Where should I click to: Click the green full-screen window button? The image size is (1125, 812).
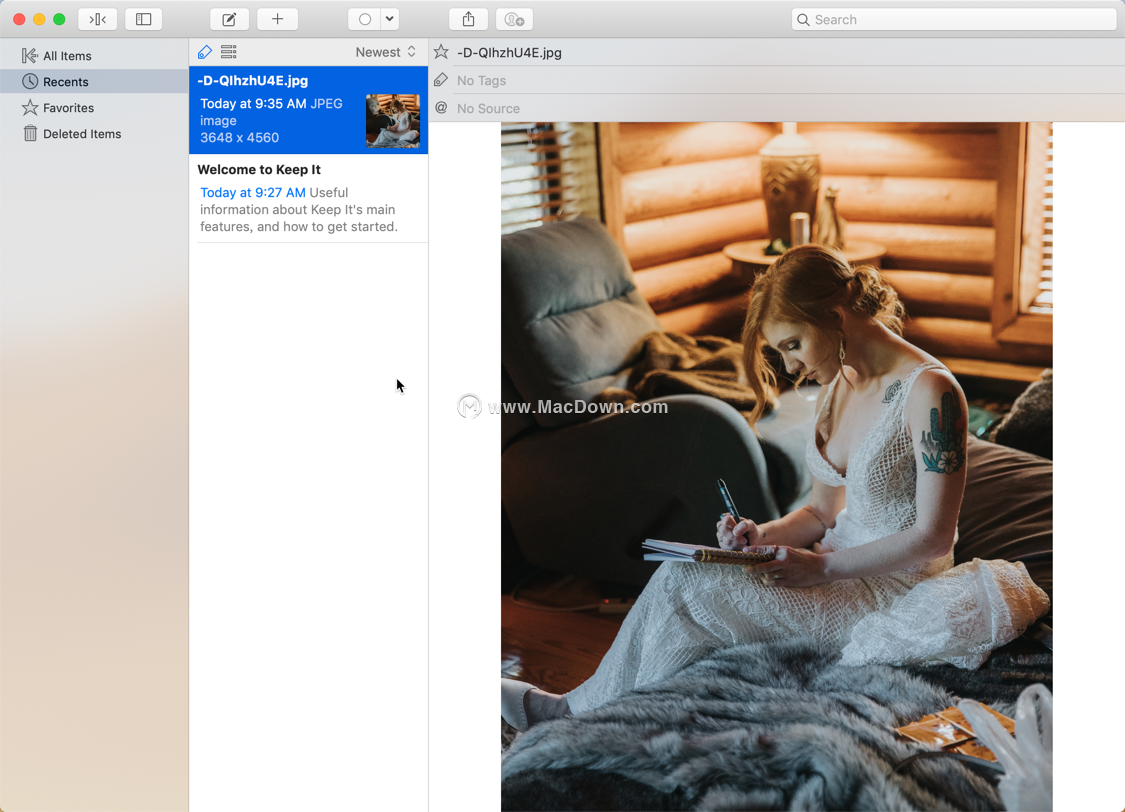[60, 19]
